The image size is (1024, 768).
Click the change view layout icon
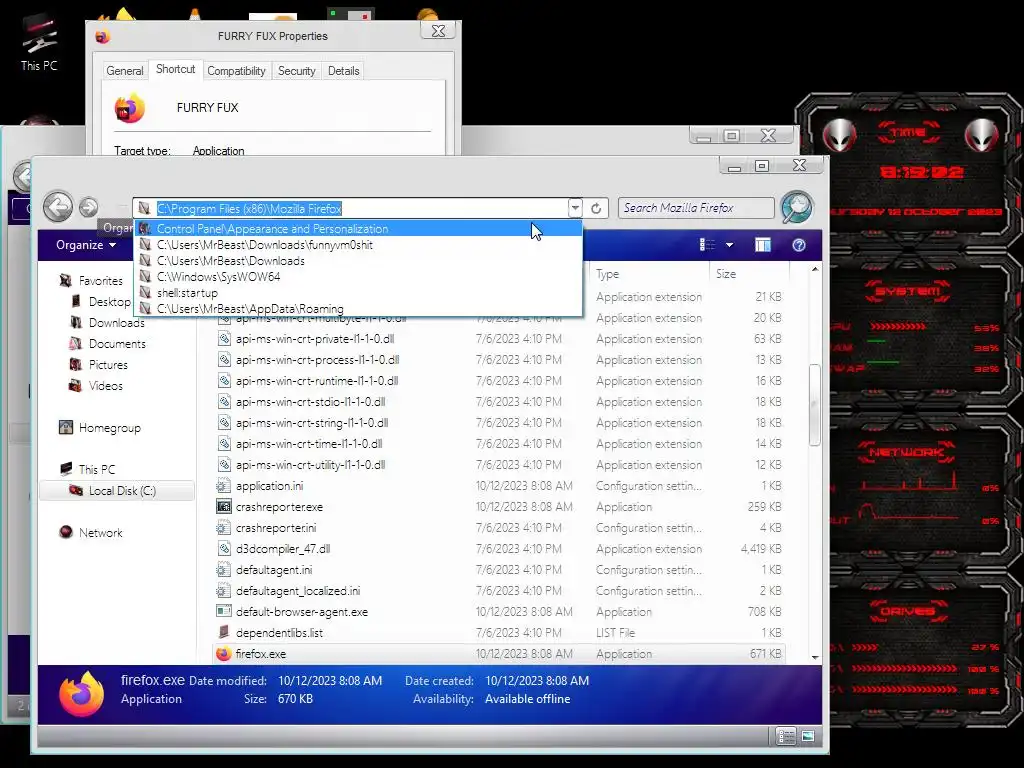(x=707, y=245)
